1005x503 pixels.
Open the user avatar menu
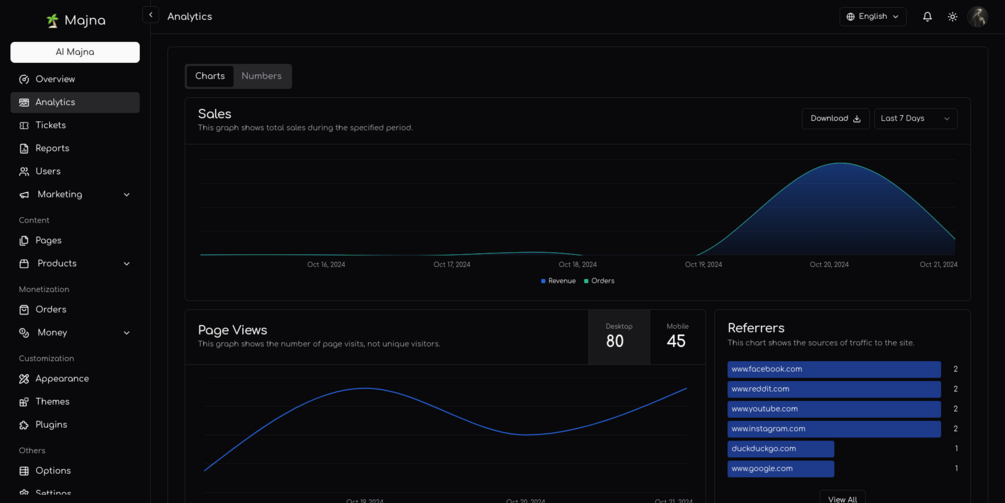click(977, 17)
